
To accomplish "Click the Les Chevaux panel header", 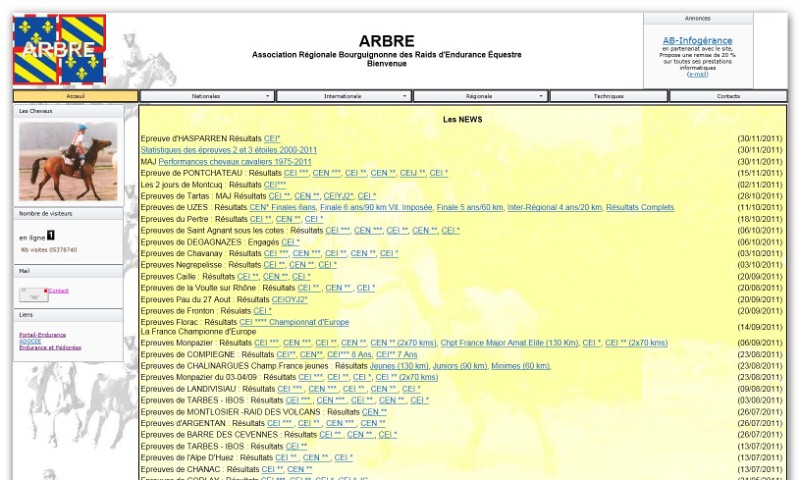I will click(x=68, y=111).
